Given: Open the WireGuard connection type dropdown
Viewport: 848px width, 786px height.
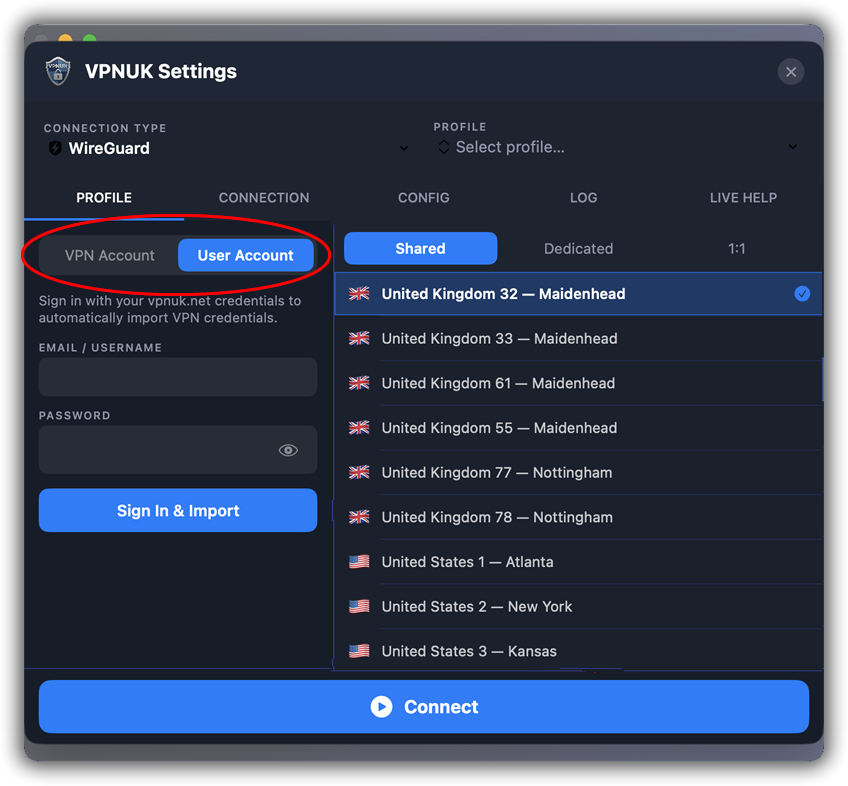Looking at the screenshot, I should [227, 148].
